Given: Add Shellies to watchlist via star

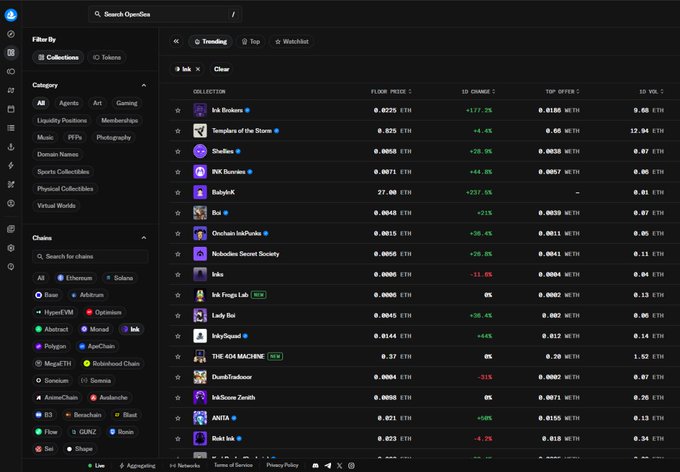Looking at the screenshot, I should point(178,151).
